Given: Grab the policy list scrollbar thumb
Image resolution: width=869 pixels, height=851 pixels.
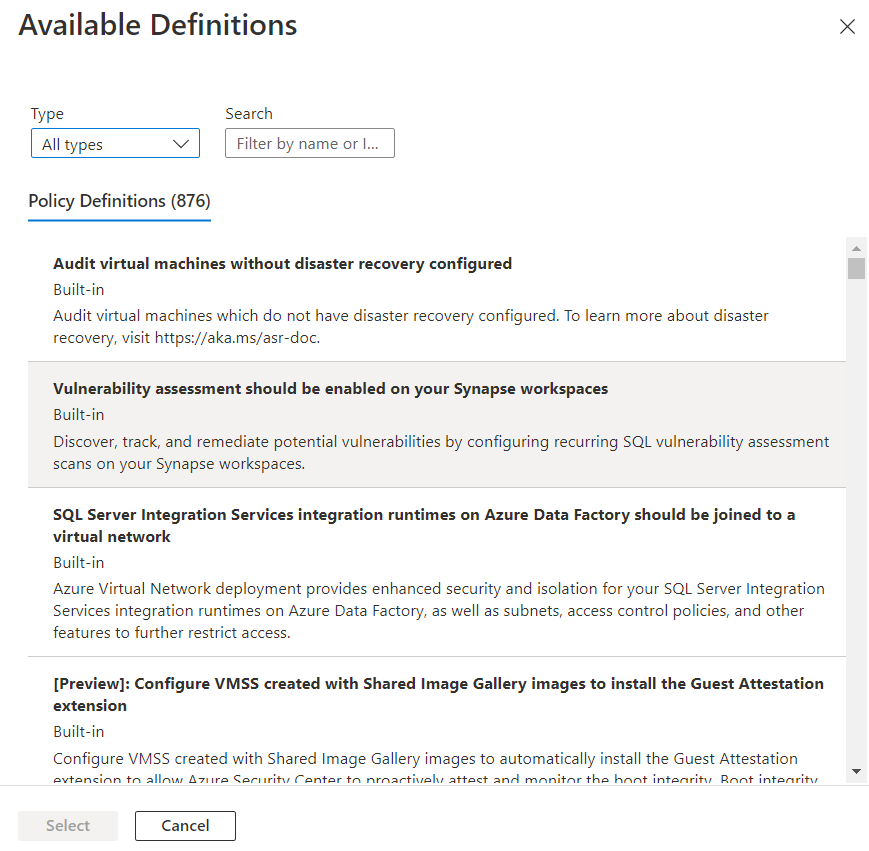Looking at the screenshot, I should [x=856, y=268].
